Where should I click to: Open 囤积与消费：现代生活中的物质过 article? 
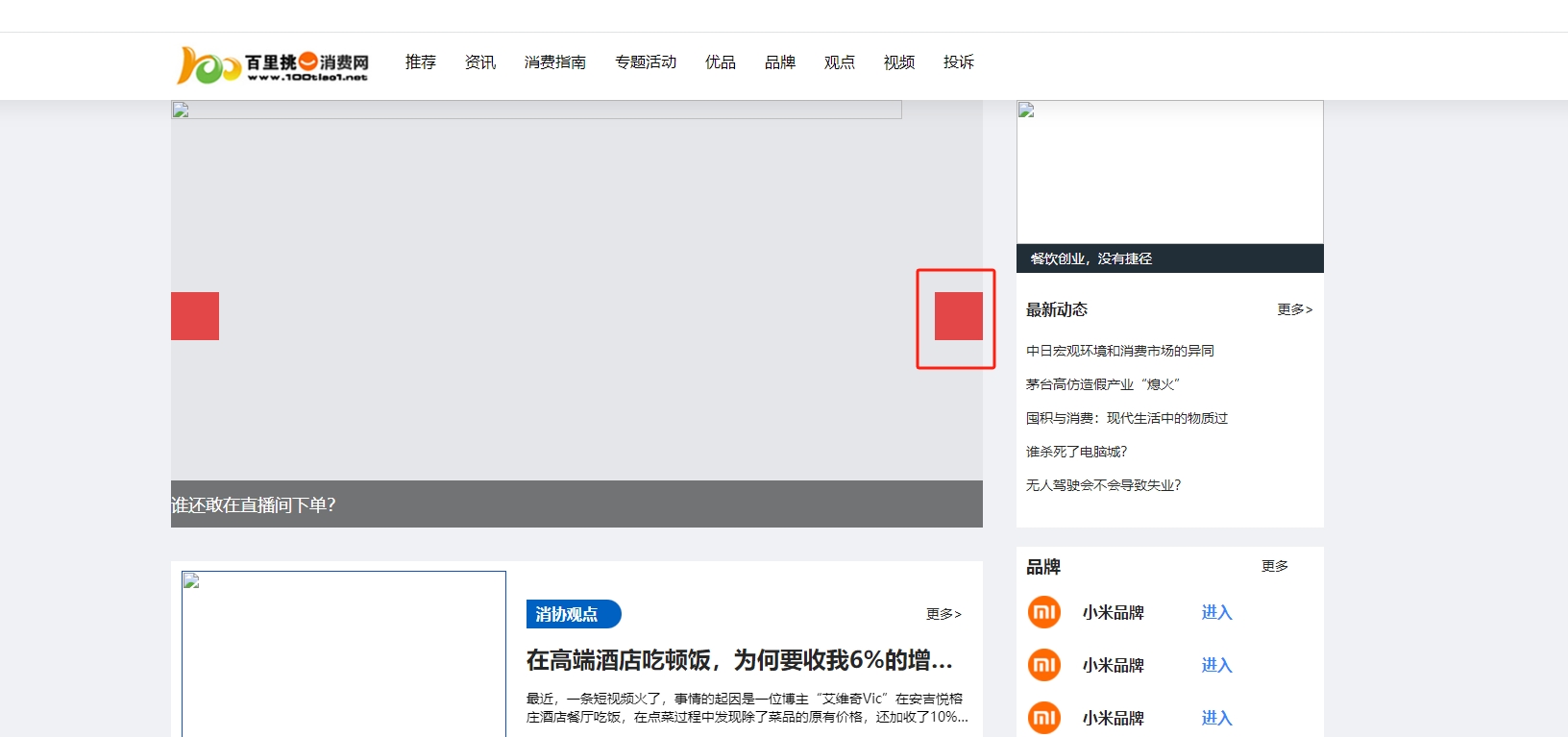[1127, 418]
